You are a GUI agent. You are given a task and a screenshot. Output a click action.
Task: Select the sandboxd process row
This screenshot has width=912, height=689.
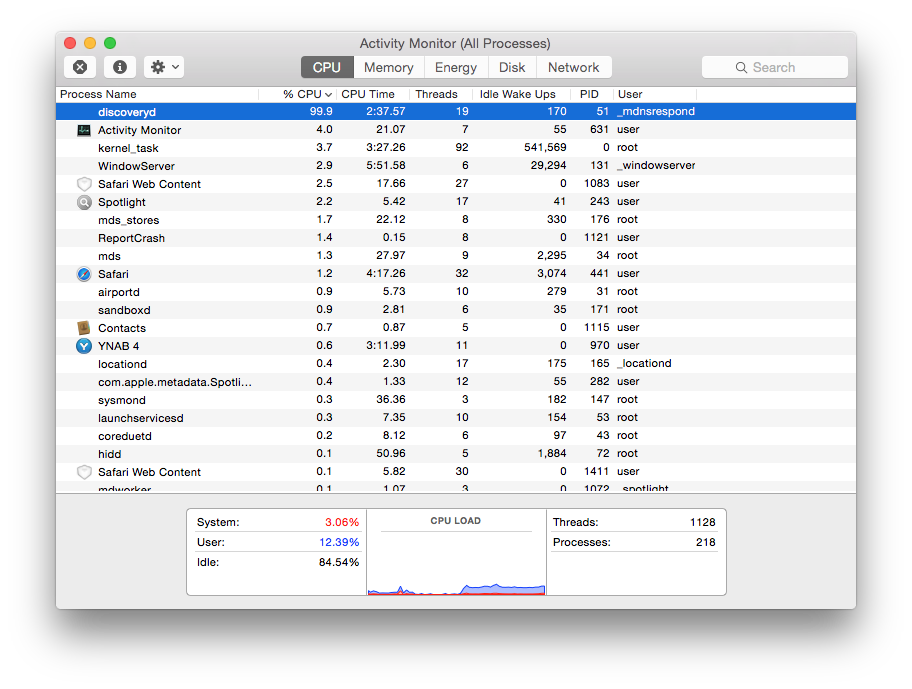456,310
